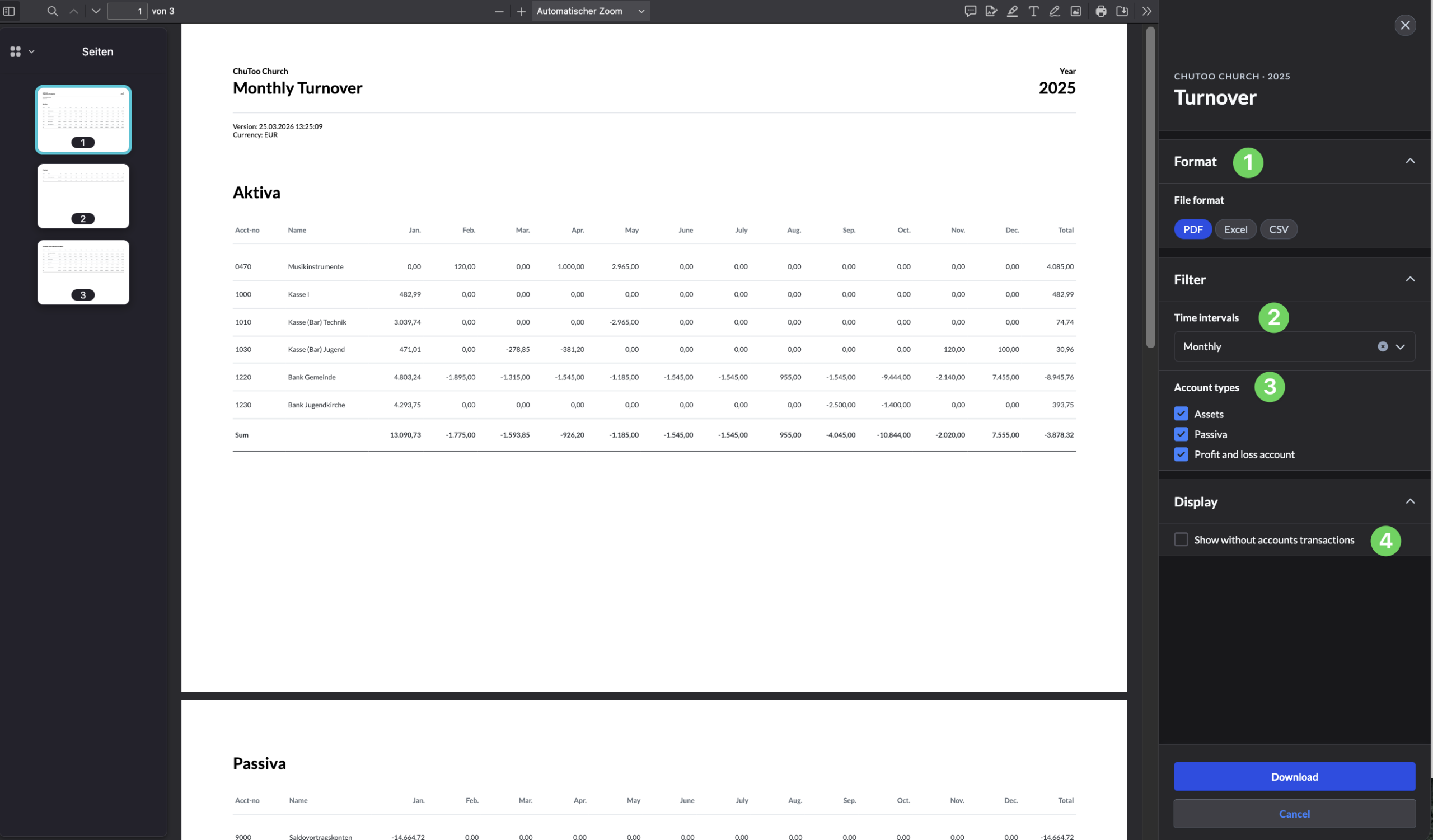This screenshot has width=1433, height=840.
Task: Collapse the Format section chevron
Action: [x=1409, y=161]
